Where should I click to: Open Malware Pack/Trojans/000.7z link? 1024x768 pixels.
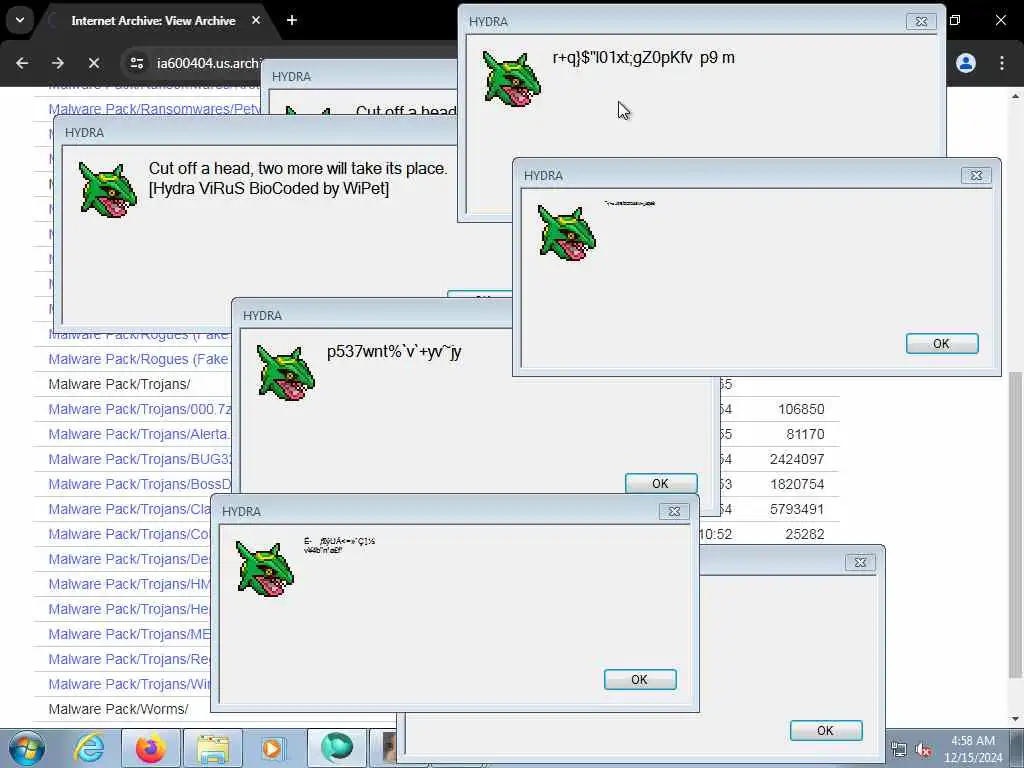[140, 409]
